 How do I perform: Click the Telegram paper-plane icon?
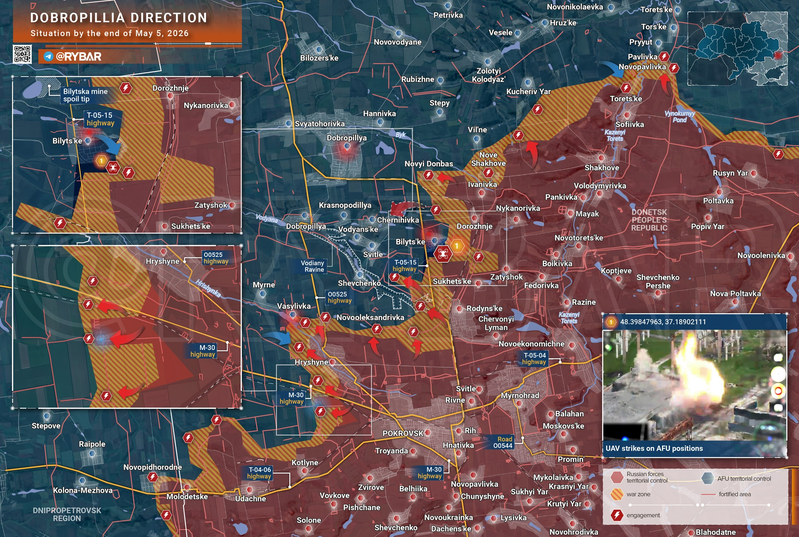click(48, 57)
